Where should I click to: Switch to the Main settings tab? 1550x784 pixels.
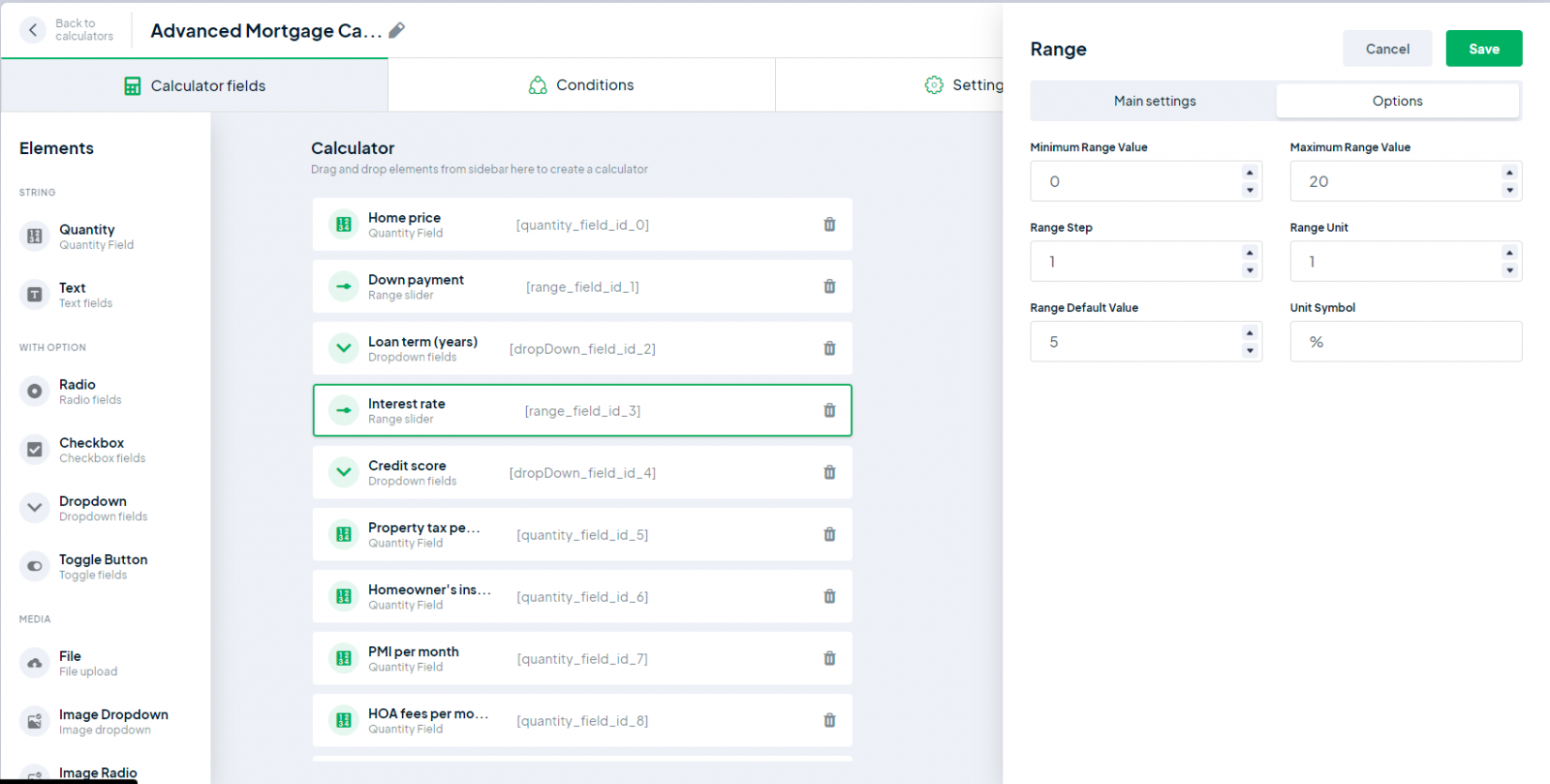pyautogui.click(x=1155, y=101)
